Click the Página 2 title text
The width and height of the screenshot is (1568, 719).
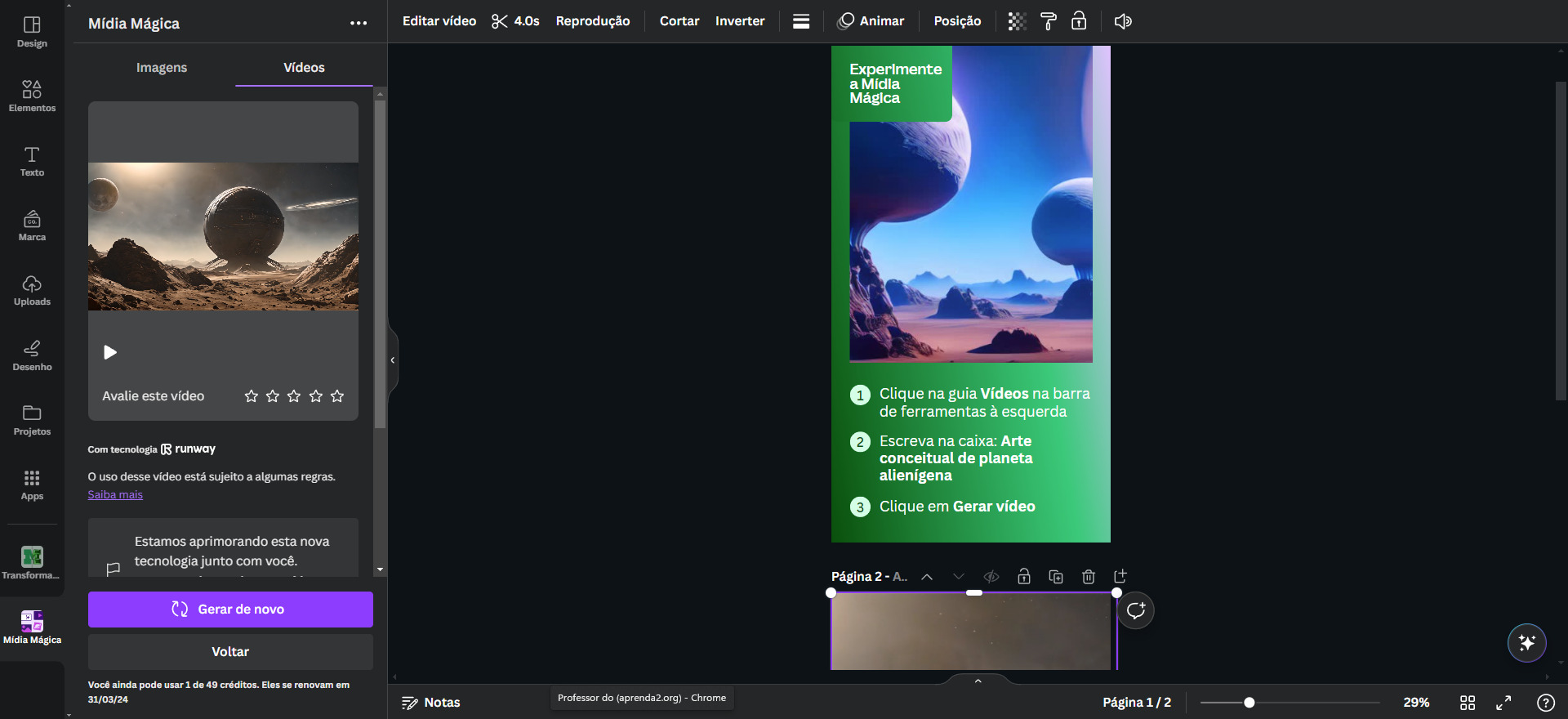coord(869,577)
